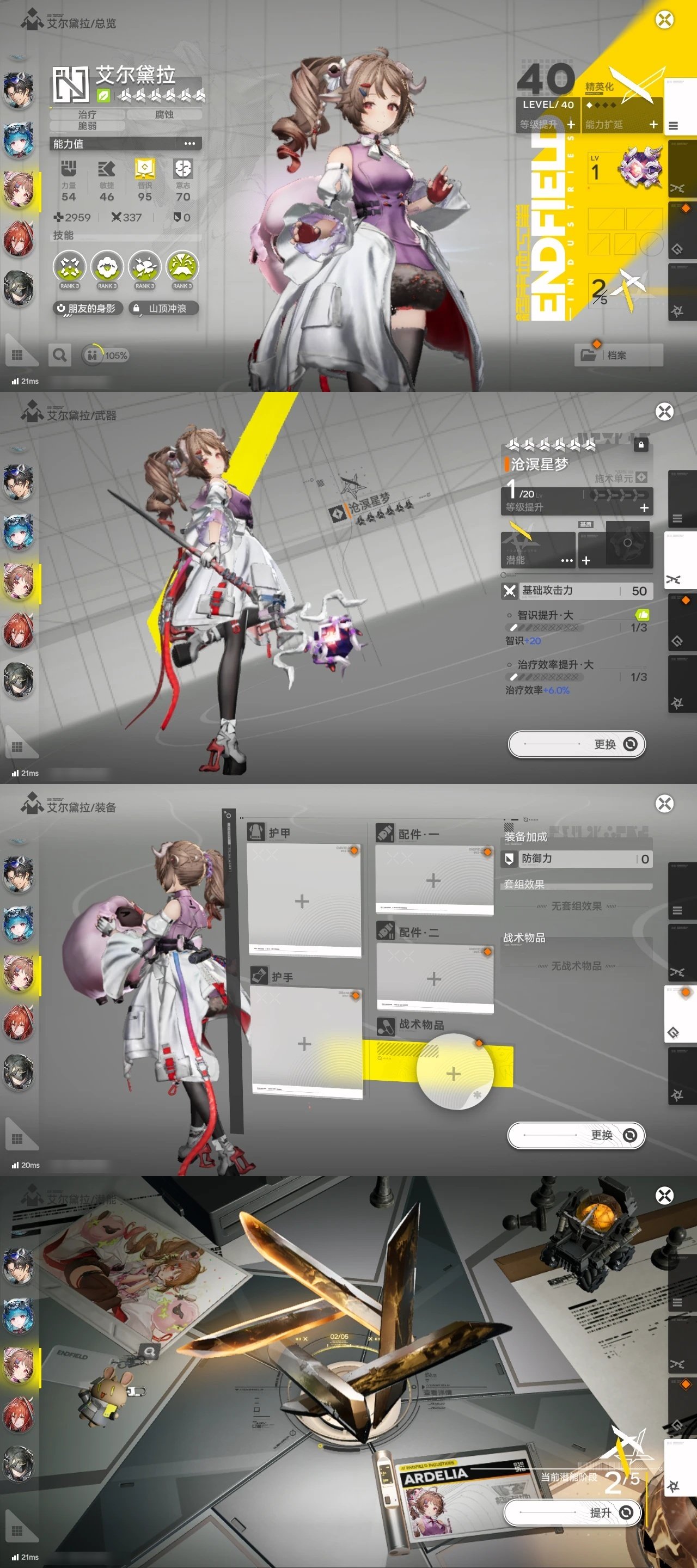697x1568 pixels.
Task: Open the 105% trust indicator icon
Action: coord(92,355)
